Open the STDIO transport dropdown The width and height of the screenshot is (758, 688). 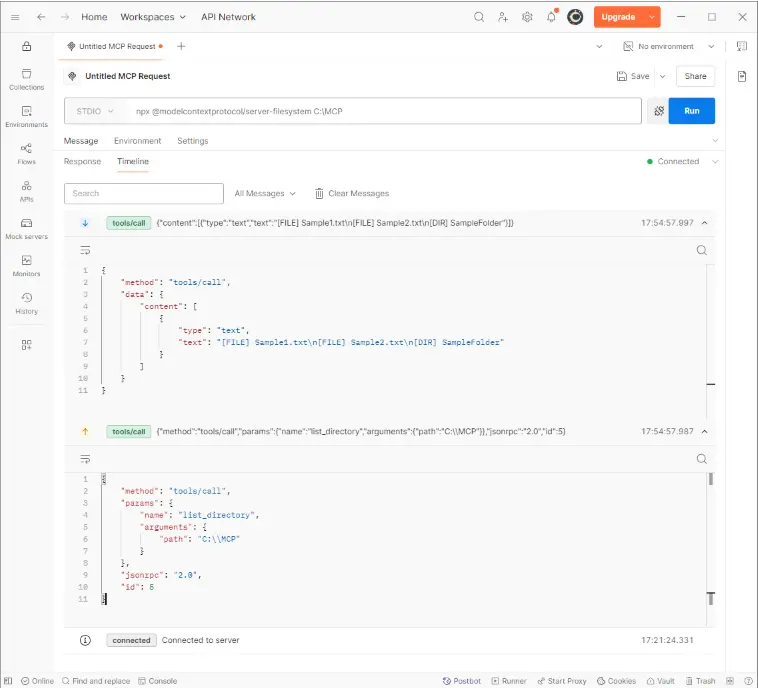tap(96, 111)
